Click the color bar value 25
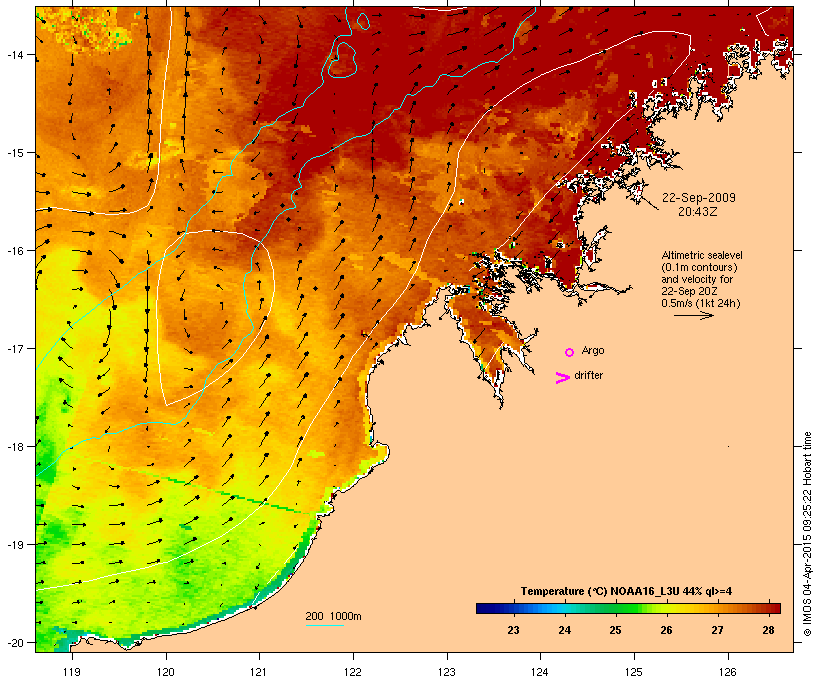The width and height of the screenshot is (820, 680). click(x=615, y=630)
